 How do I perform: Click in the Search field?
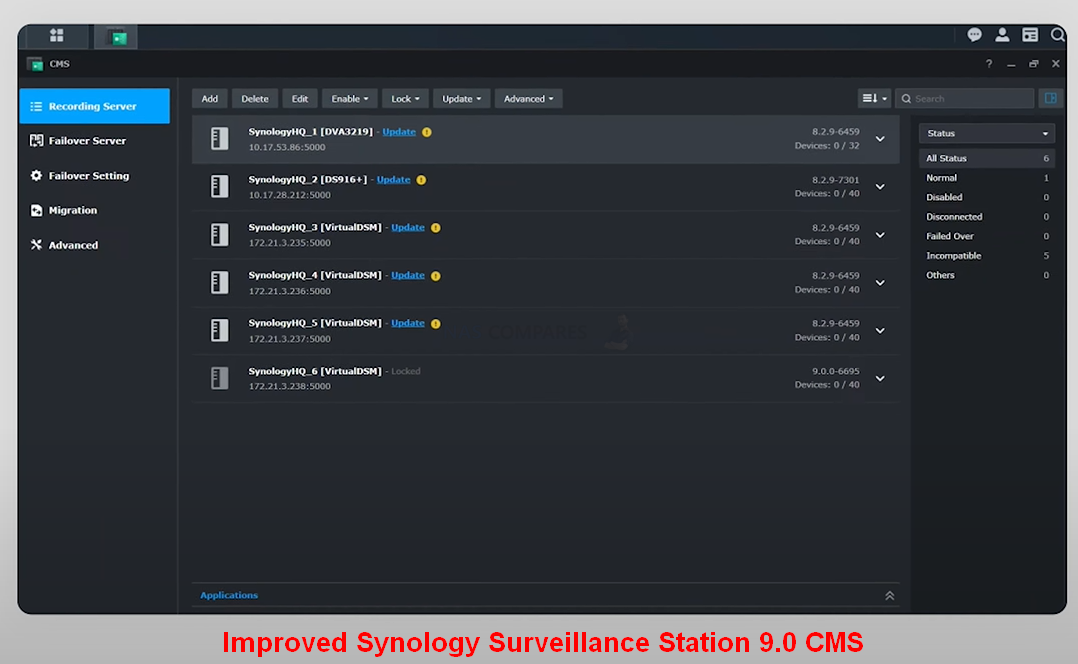click(965, 98)
